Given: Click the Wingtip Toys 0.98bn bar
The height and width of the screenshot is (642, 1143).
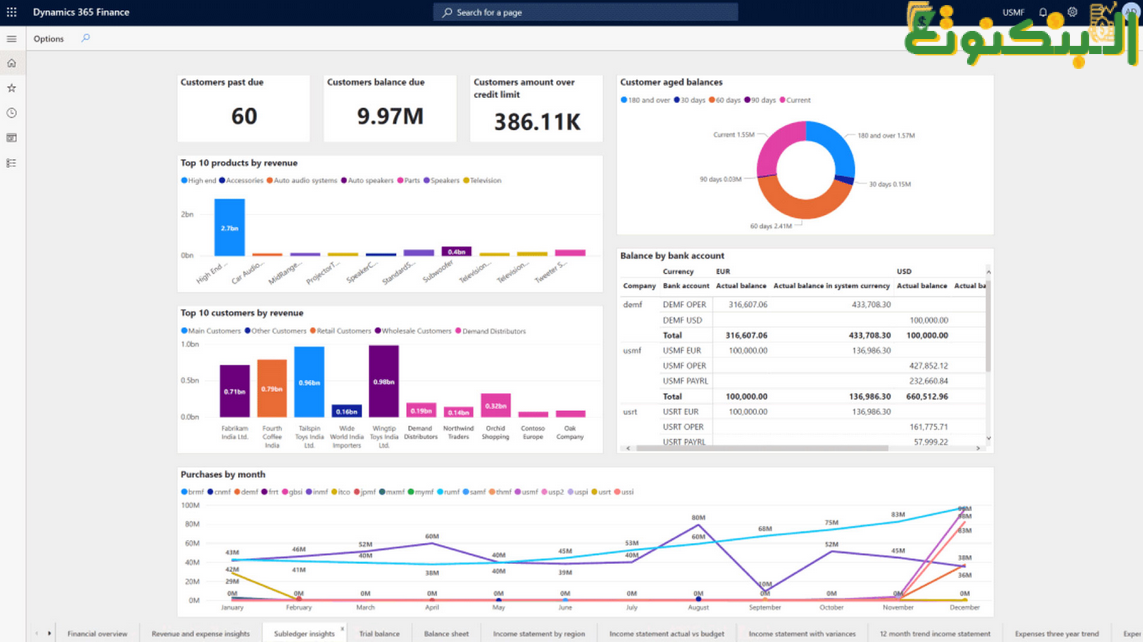Looking at the screenshot, I should click(383, 381).
